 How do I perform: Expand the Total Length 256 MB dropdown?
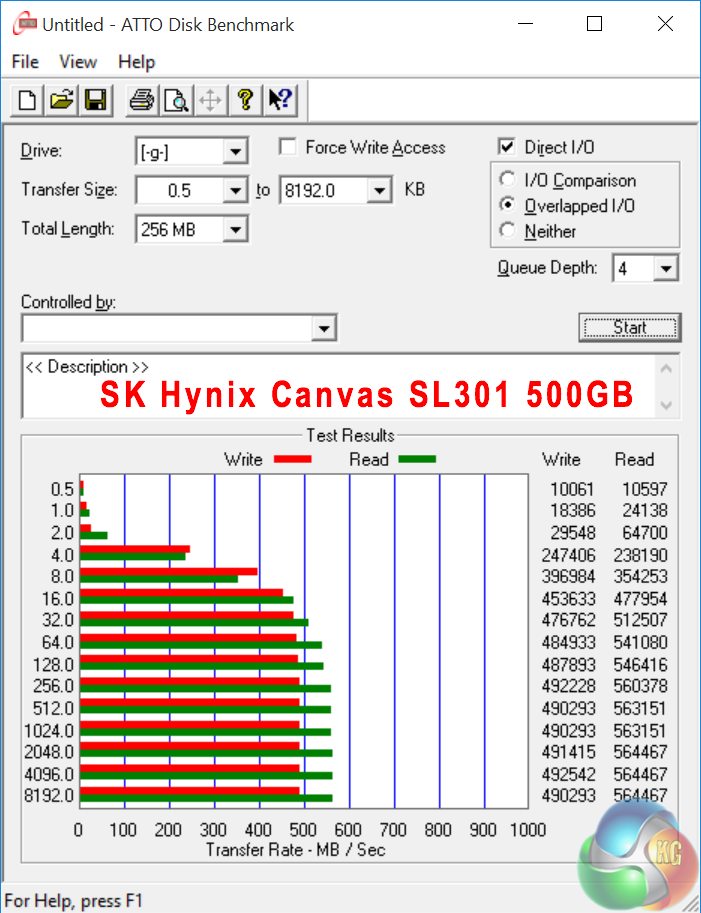click(235, 229)
